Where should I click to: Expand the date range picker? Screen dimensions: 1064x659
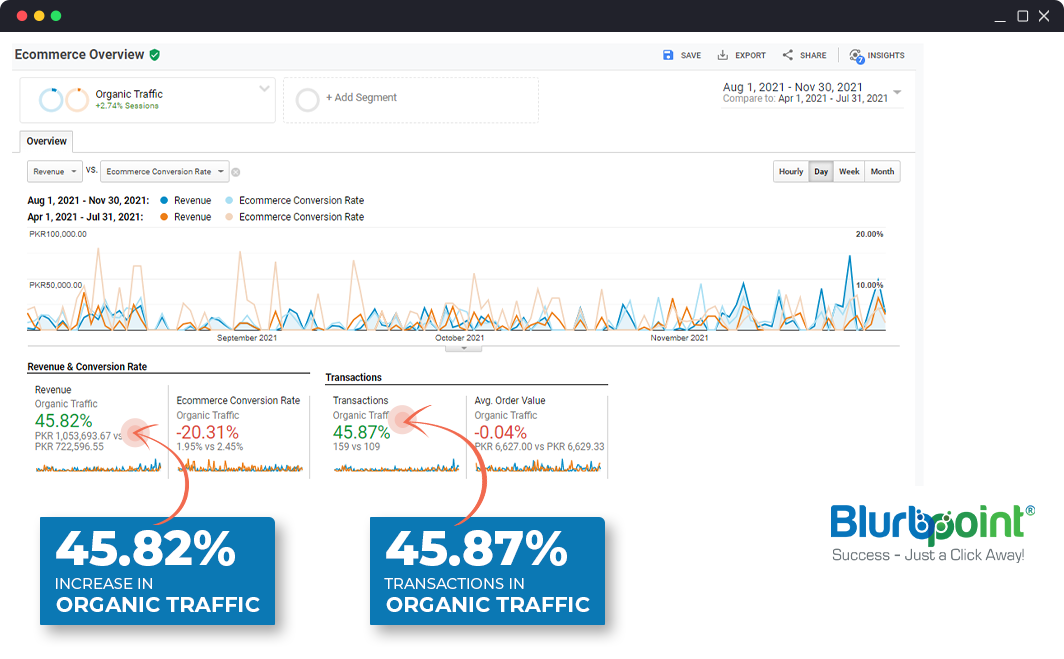coord(897,93)
